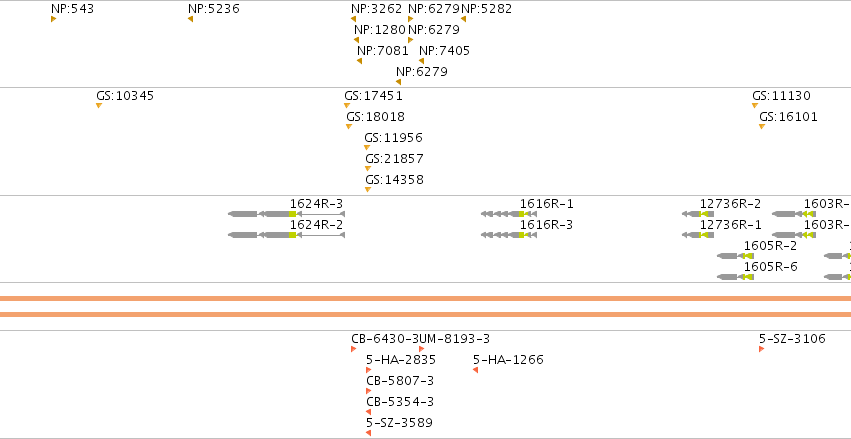Click the GS:11130 marker

[755, 105]
